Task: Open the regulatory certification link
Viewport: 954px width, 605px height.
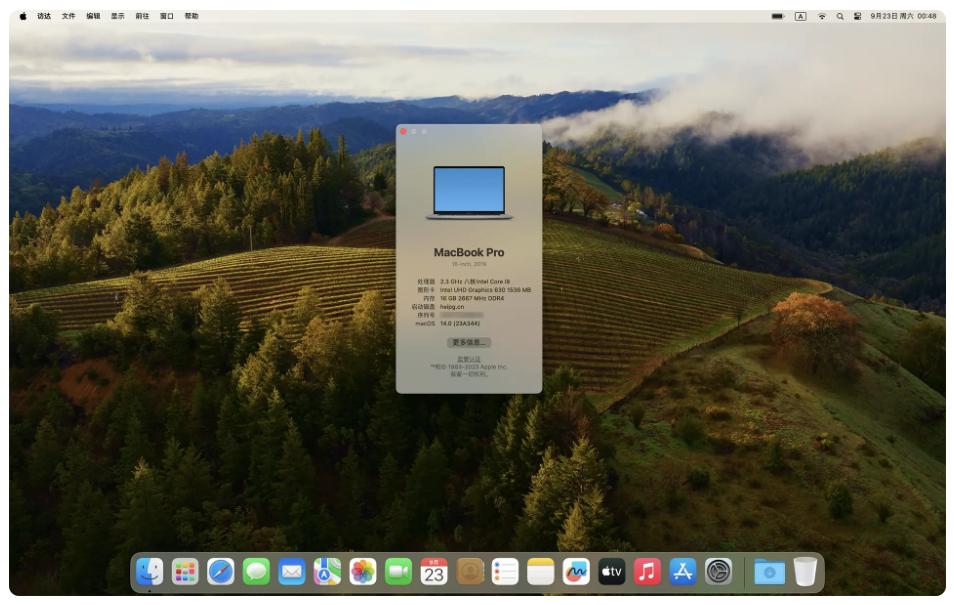Action: 468,359
